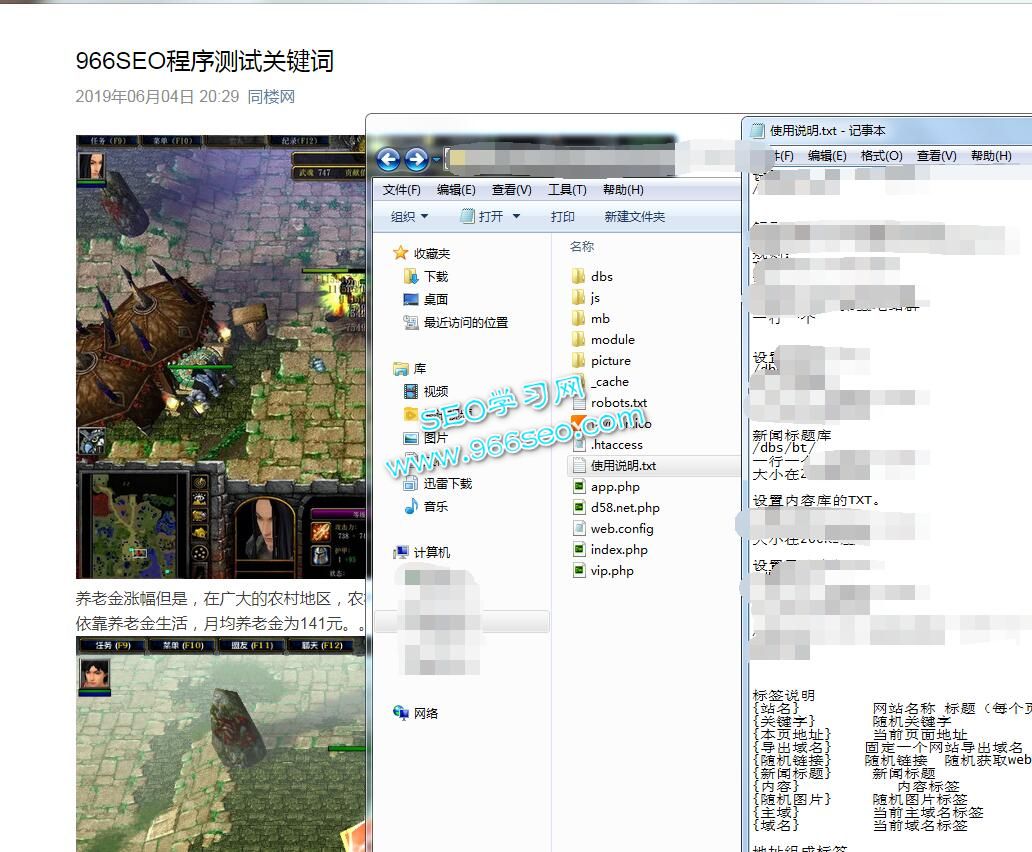
Task: Click the 盟友 (F11) button in the lower game screenshot
Action: point(252,645)
